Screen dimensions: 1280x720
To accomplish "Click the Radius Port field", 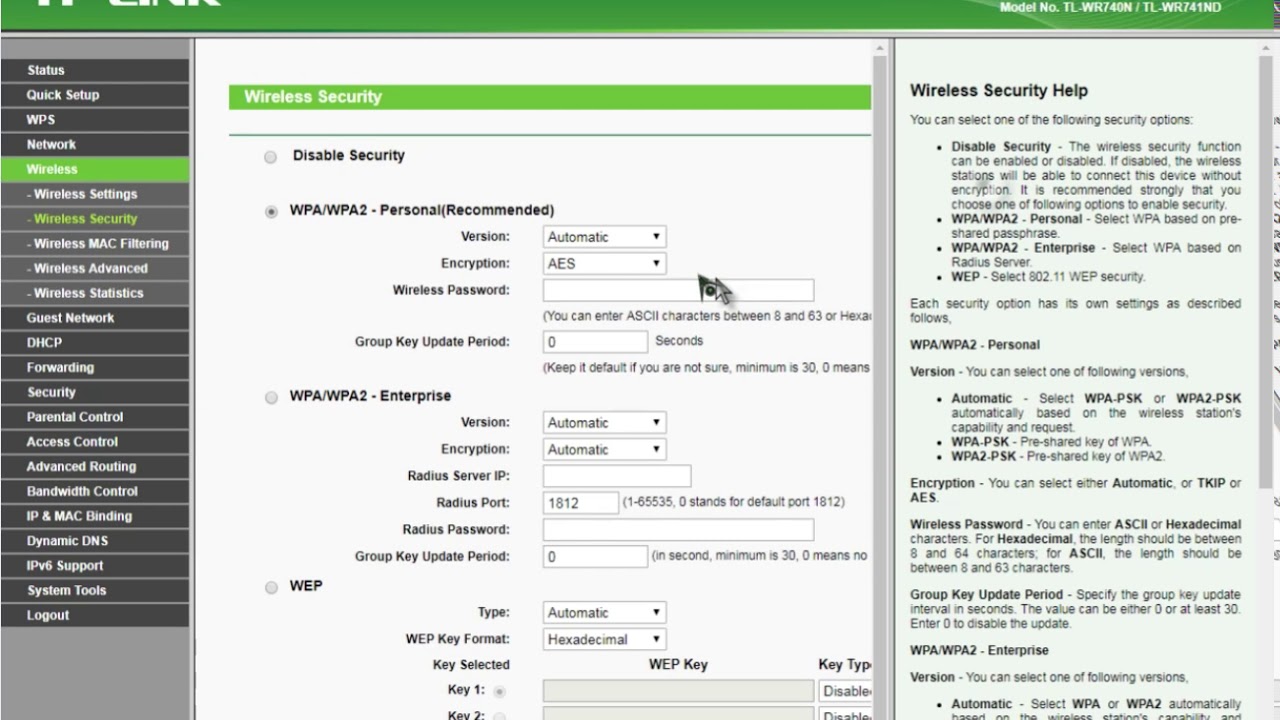I will click(580, 503).
